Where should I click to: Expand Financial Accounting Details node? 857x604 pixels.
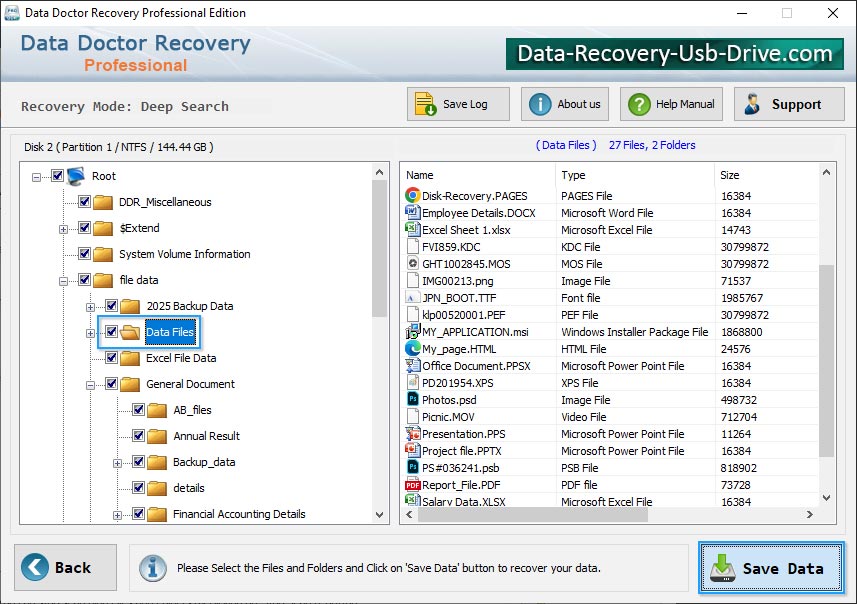[118, 515]
